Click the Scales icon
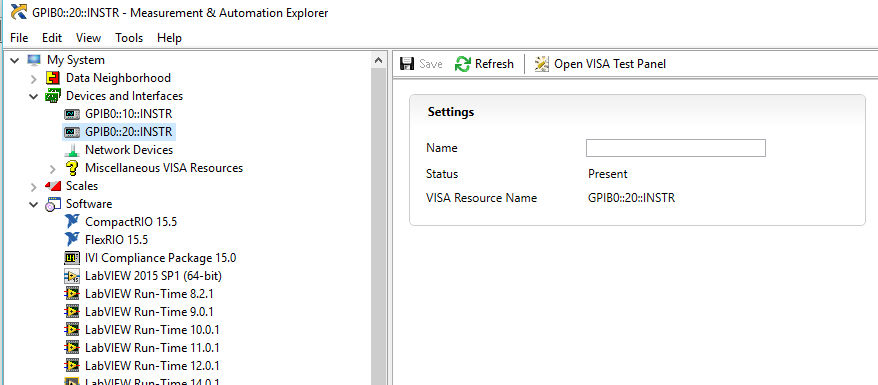 [53, 186]
